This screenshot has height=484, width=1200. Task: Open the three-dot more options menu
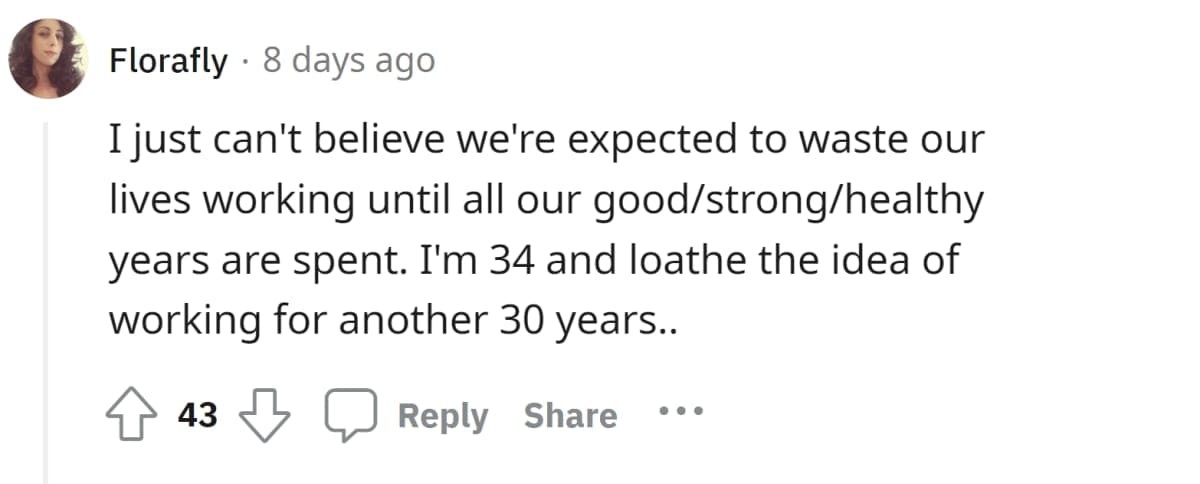pyautogui.click(x=681, y=411)
